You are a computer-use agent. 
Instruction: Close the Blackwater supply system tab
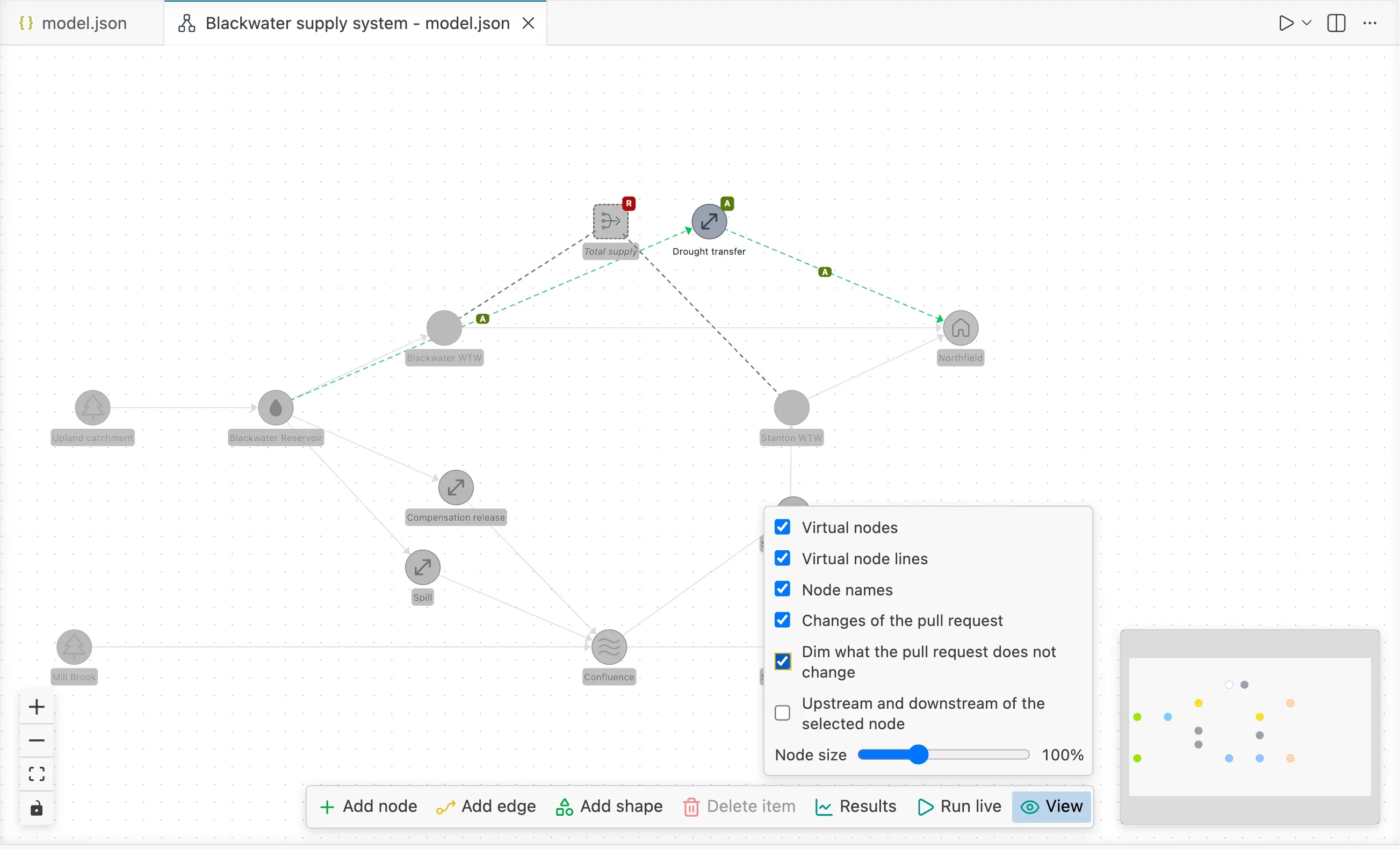tap(529, 23)
